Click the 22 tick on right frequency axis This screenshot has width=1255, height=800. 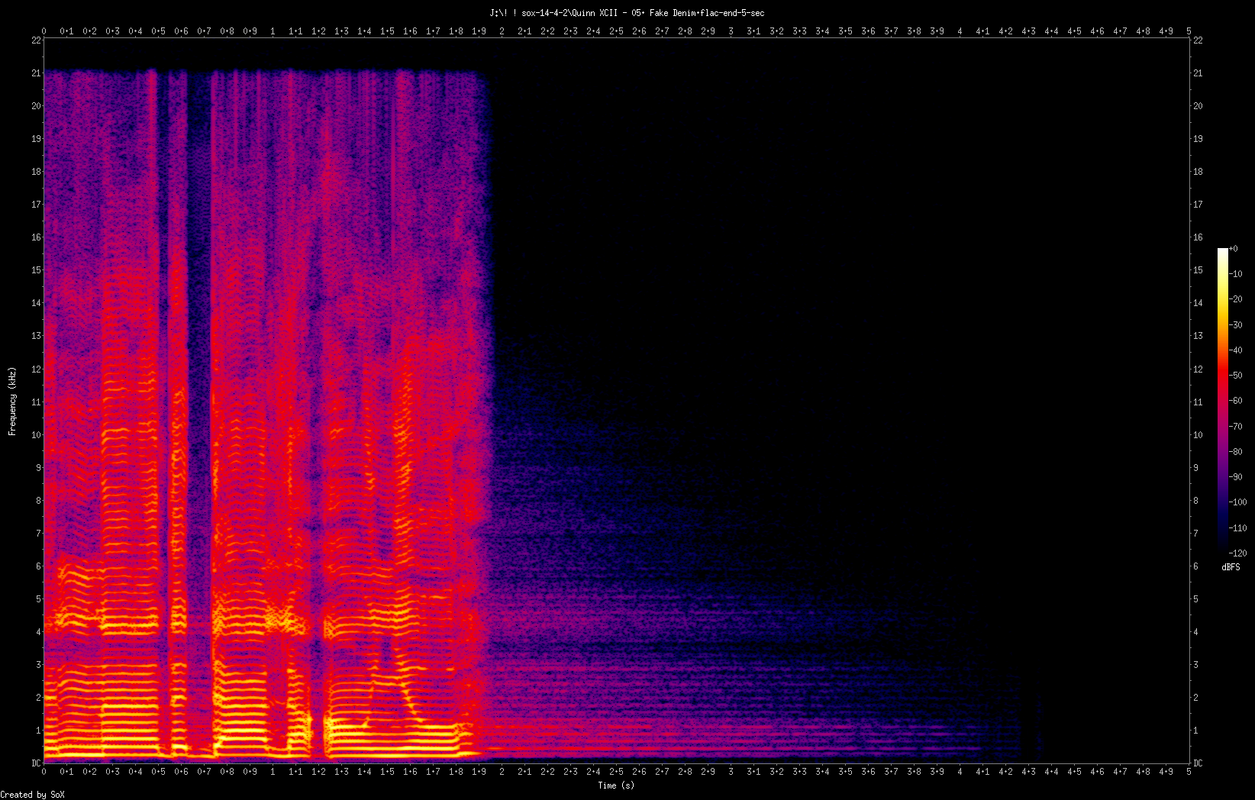pos(1198,40)
